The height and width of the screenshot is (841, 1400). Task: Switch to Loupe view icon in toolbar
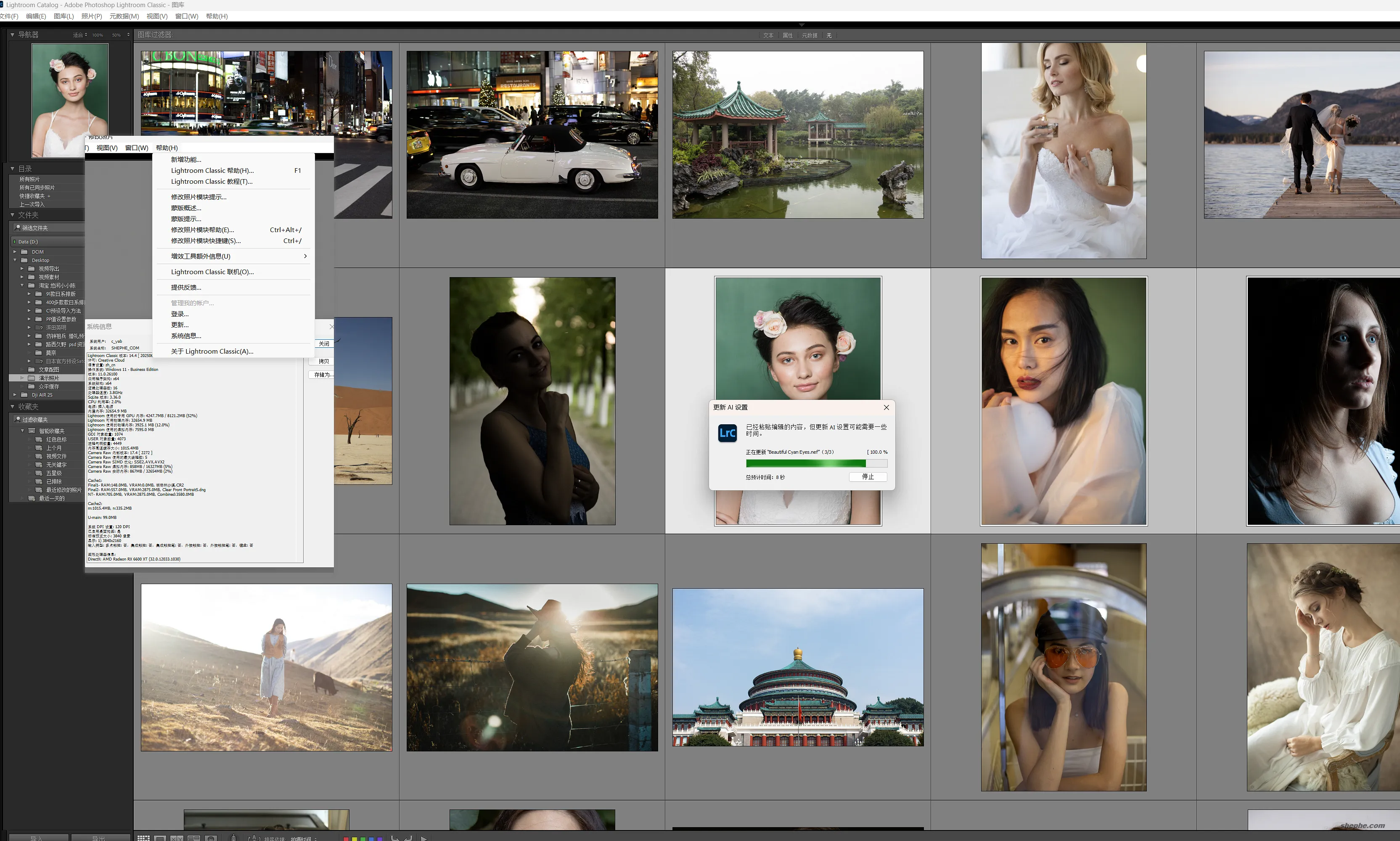click(160, 838)
